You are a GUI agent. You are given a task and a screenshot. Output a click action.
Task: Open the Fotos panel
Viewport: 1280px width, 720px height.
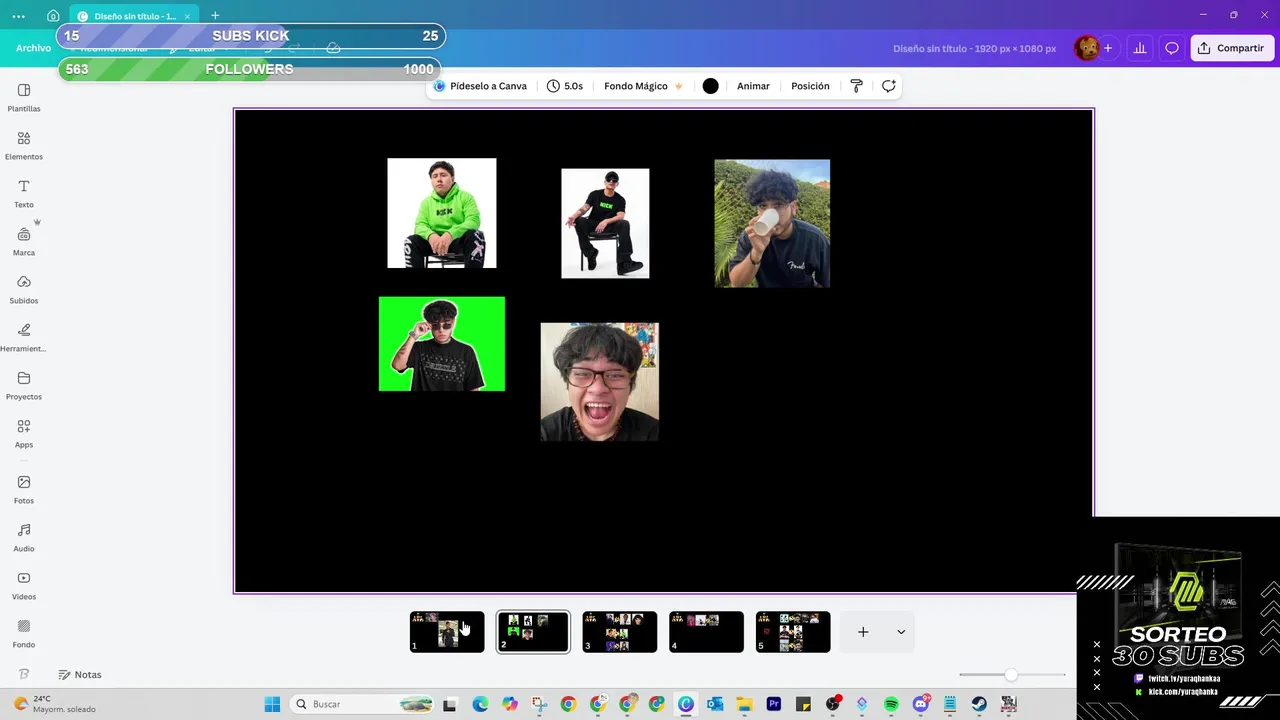click(24, 489)
